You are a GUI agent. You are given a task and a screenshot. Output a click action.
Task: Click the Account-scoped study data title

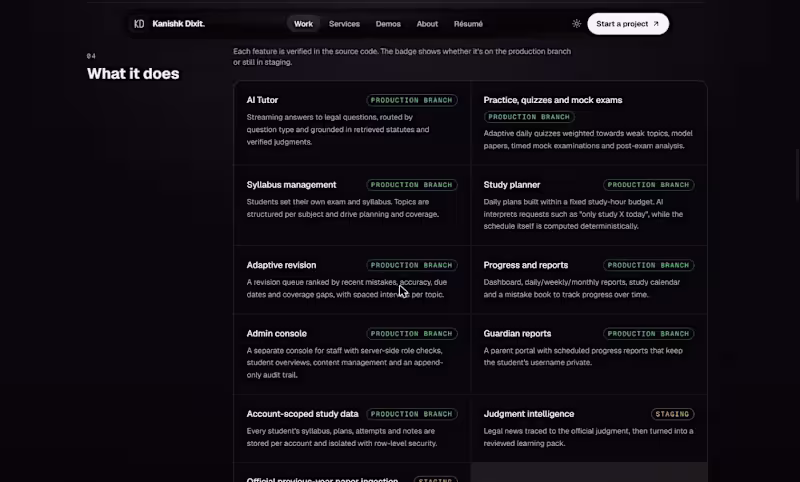(x=303, y=414)
